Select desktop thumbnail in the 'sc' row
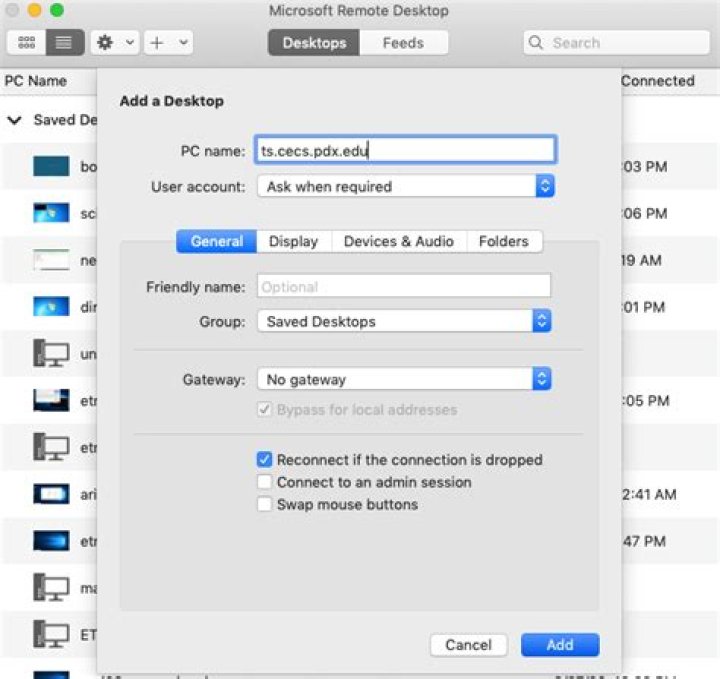The width and height of the screenshot is (720, 679). coord(51,213)
